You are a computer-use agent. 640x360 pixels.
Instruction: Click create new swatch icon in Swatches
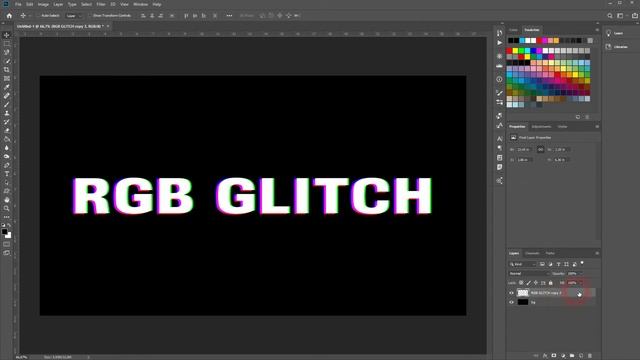pyautogui.click(x=578, y=117)
